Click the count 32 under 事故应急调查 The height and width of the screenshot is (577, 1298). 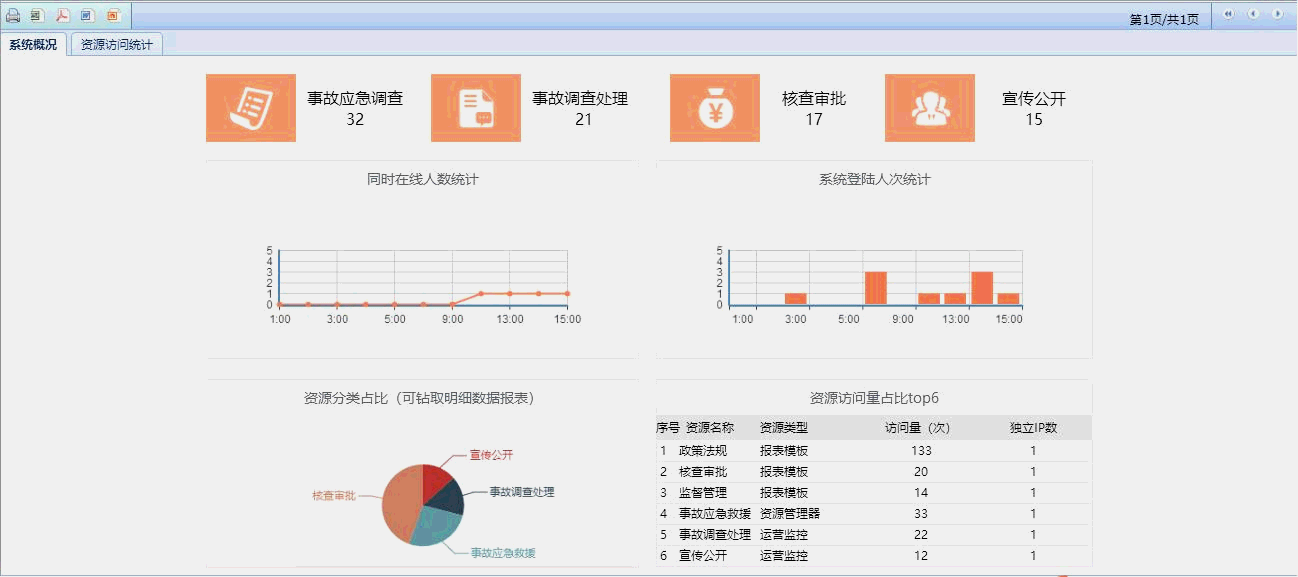pyautogui.click(x=355, y=120)
